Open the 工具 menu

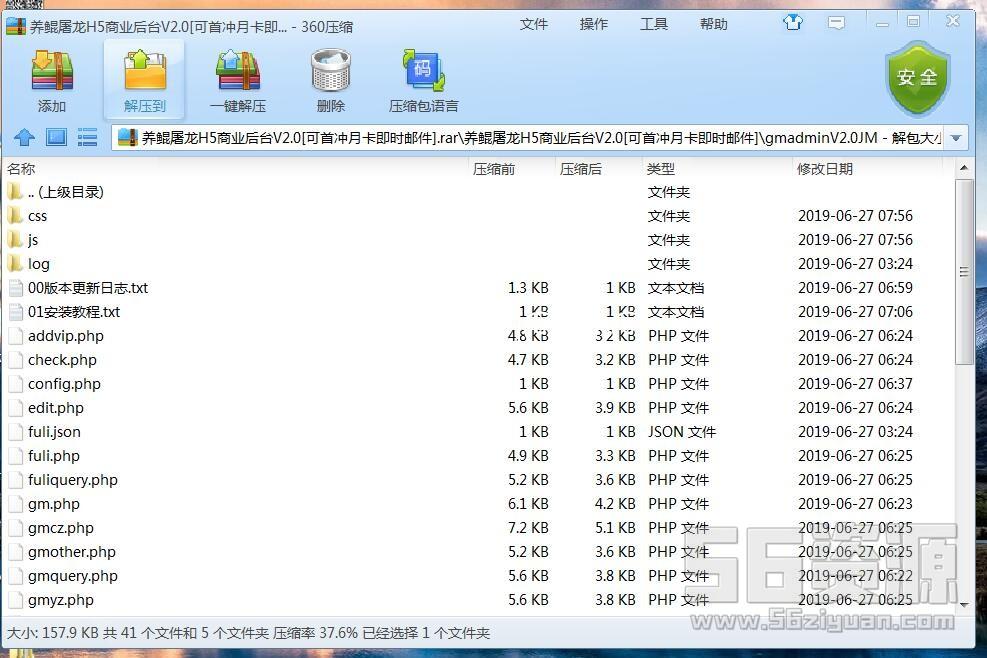pos(654,24)
